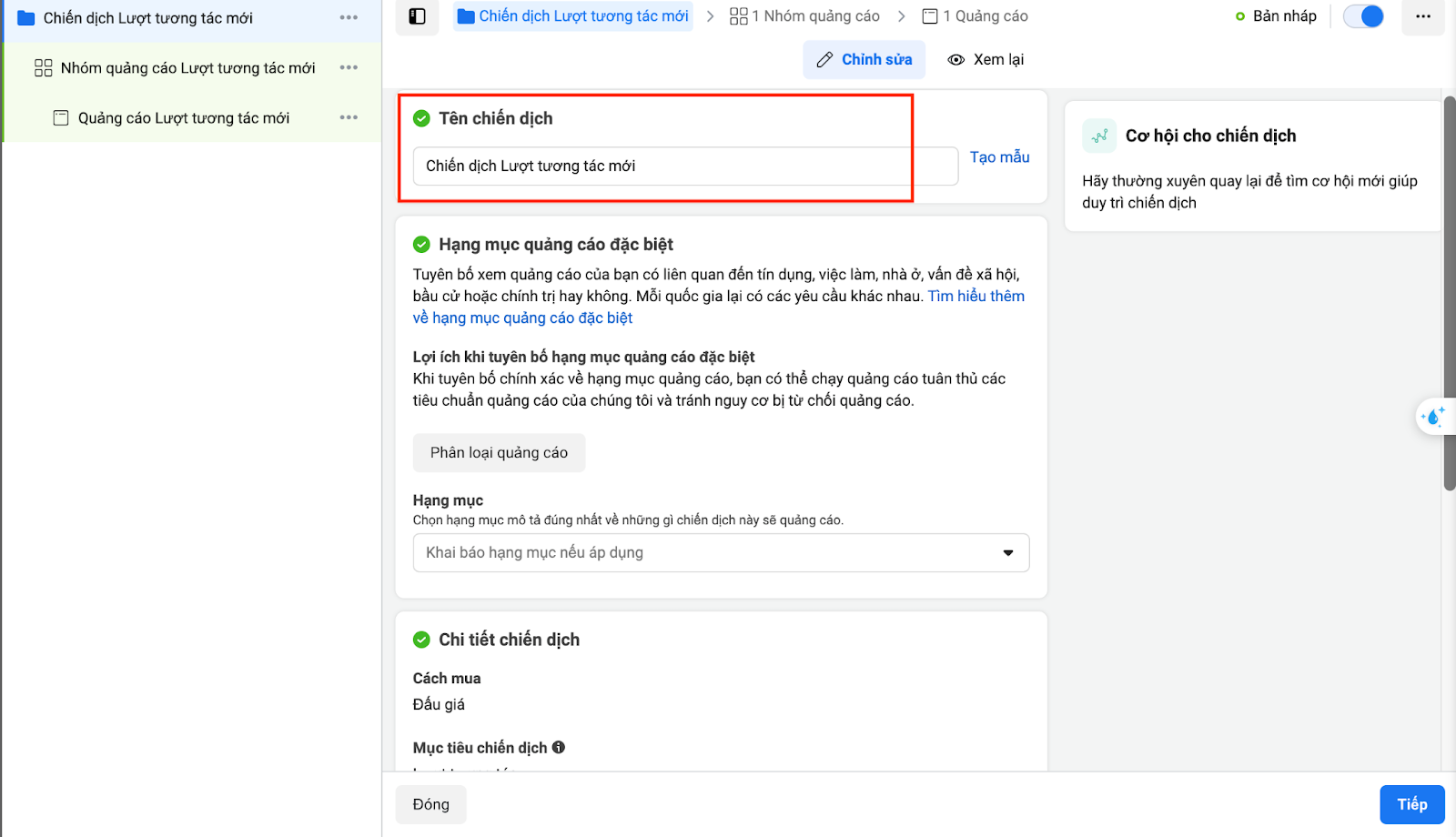Switch to Xem lại preview tab
Viewport: 1456px width, 837px height.
point(986,59)
